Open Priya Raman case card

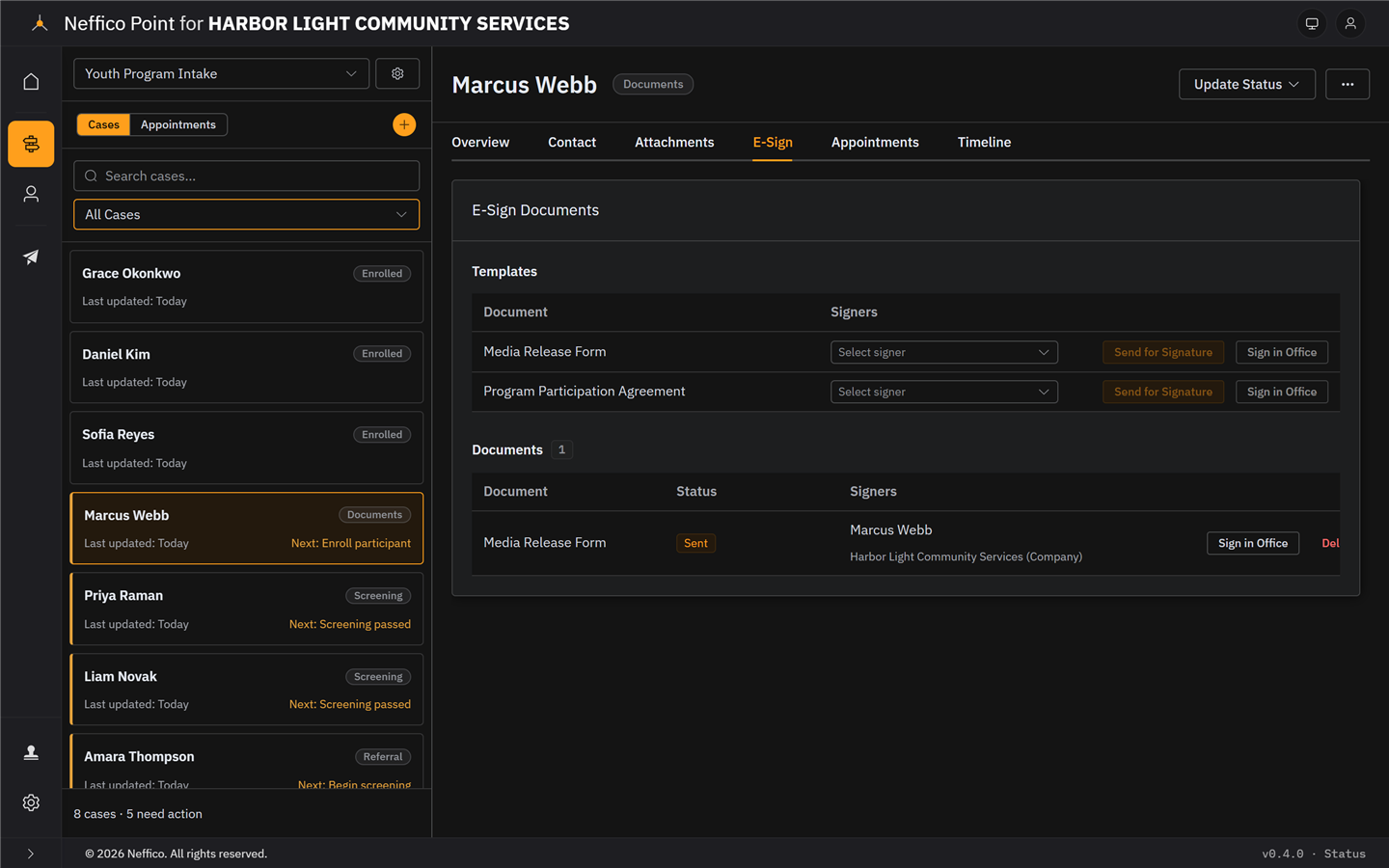point(247,609)
